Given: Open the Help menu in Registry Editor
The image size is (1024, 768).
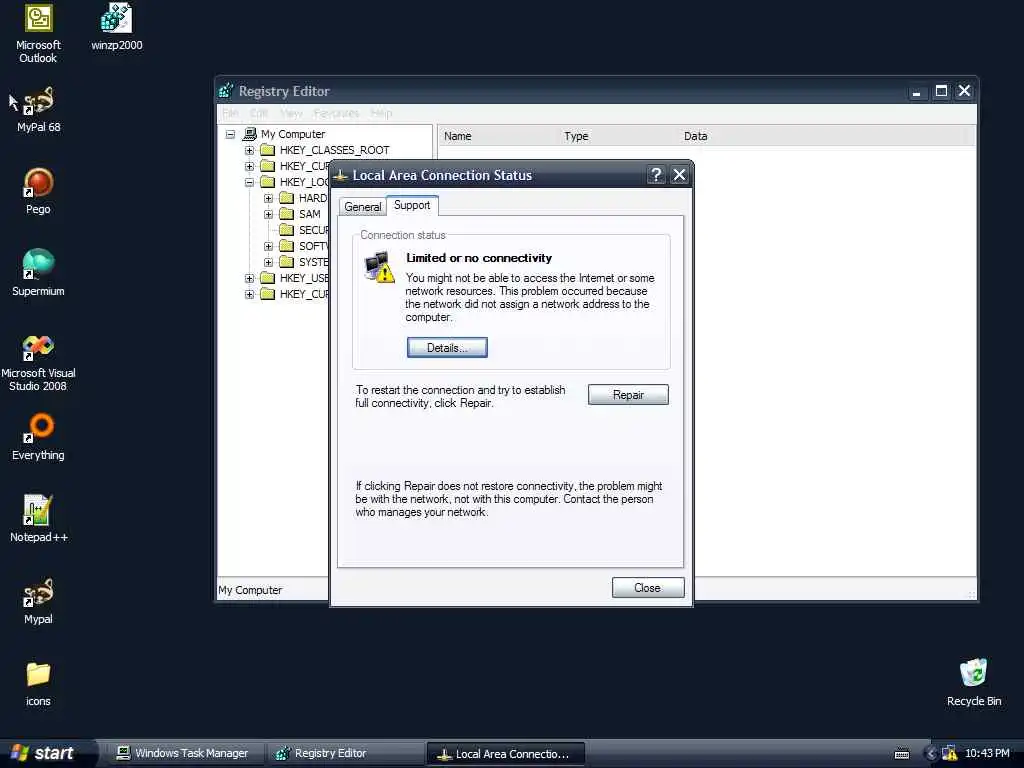Looking at the screenshot, I should tap(381, 113).
